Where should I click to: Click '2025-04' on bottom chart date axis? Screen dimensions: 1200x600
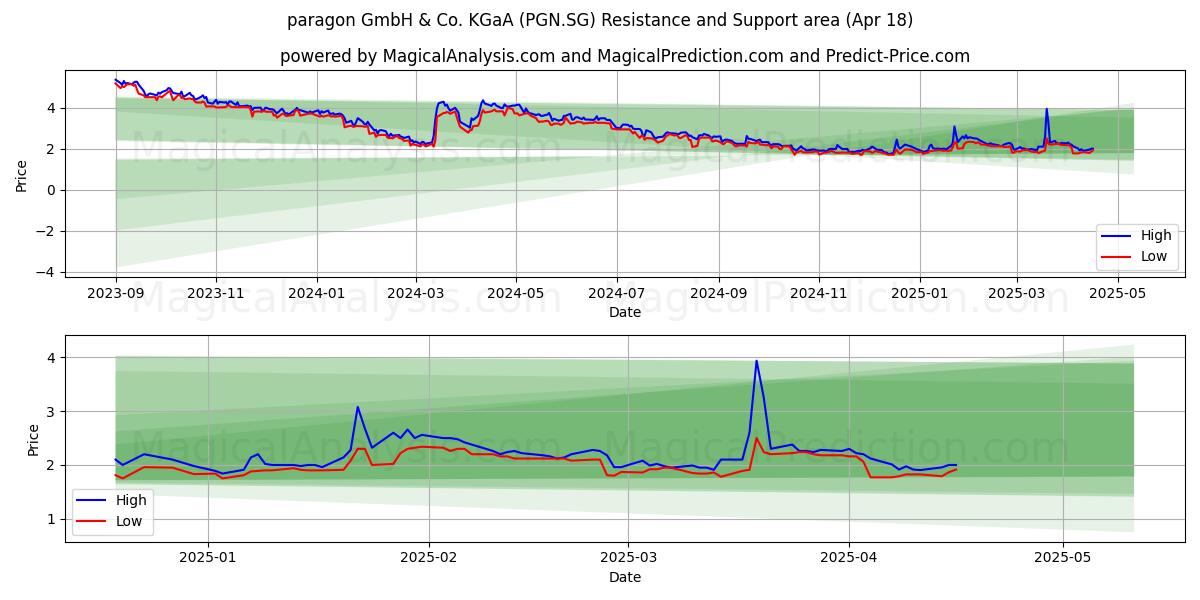coord(849,559)
